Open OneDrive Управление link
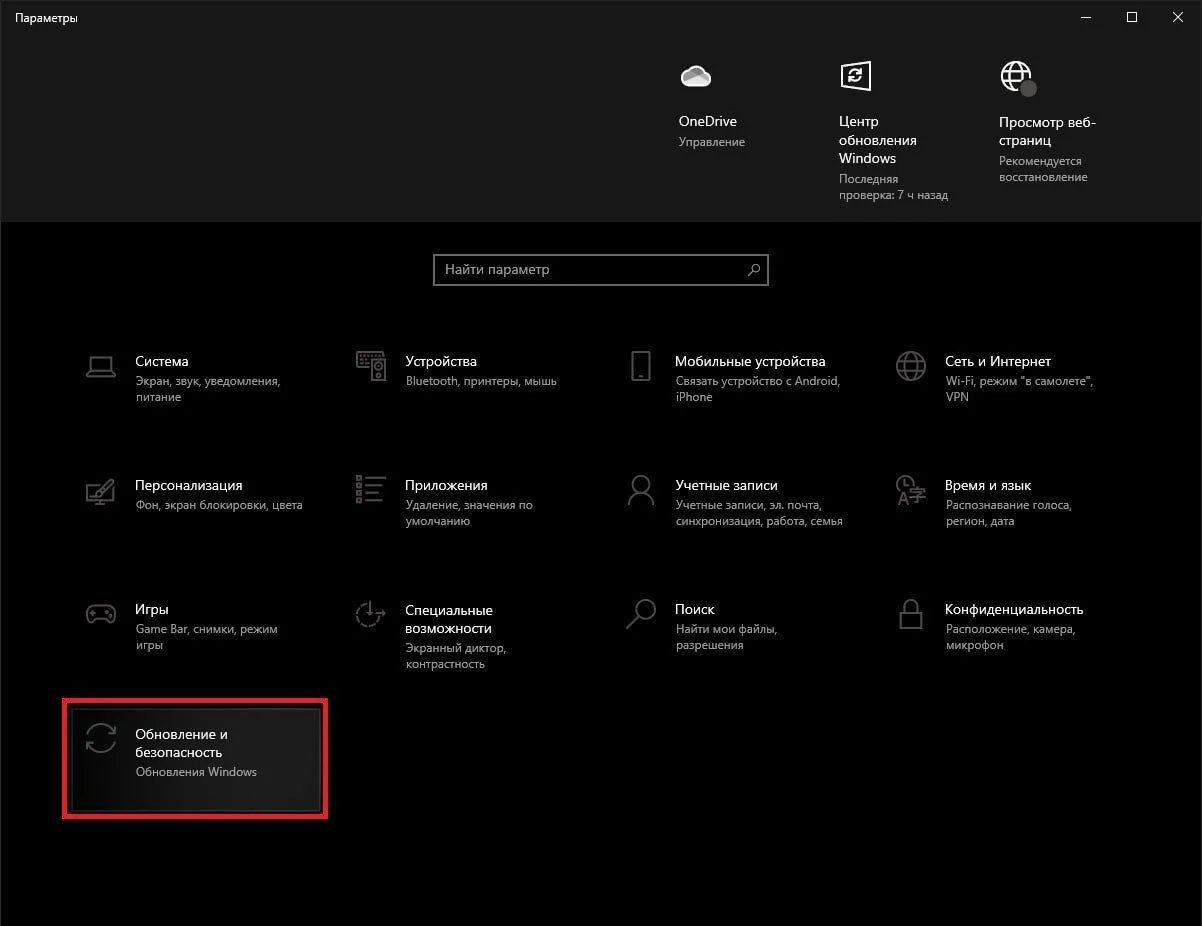Image resolution: width=1202 pixels, height=926 pixels. click(711, 142)
